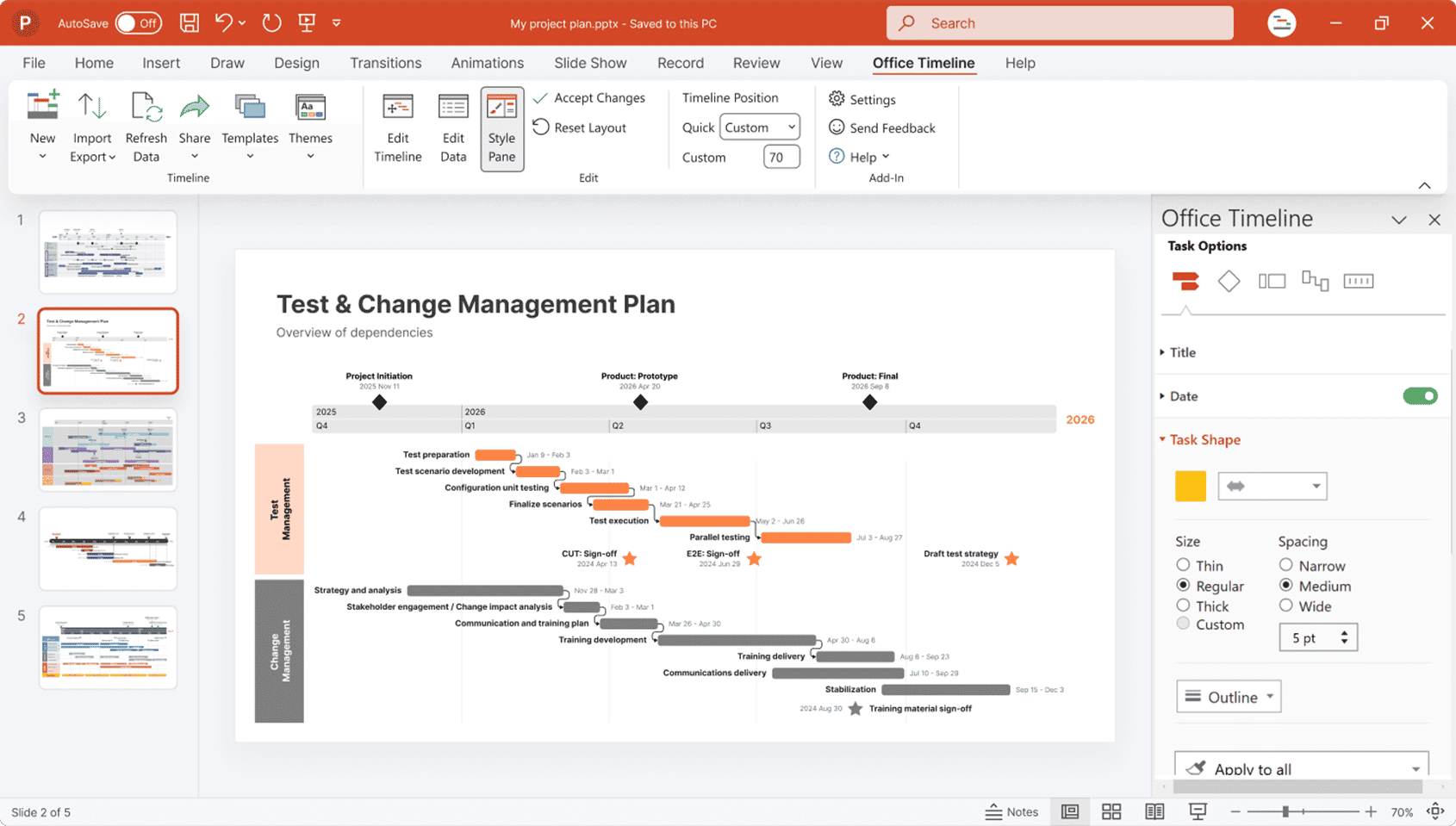The width and height of the screenshot is (1456, 826).
Task: Click the Undo arrow icon
Action: 224,23
